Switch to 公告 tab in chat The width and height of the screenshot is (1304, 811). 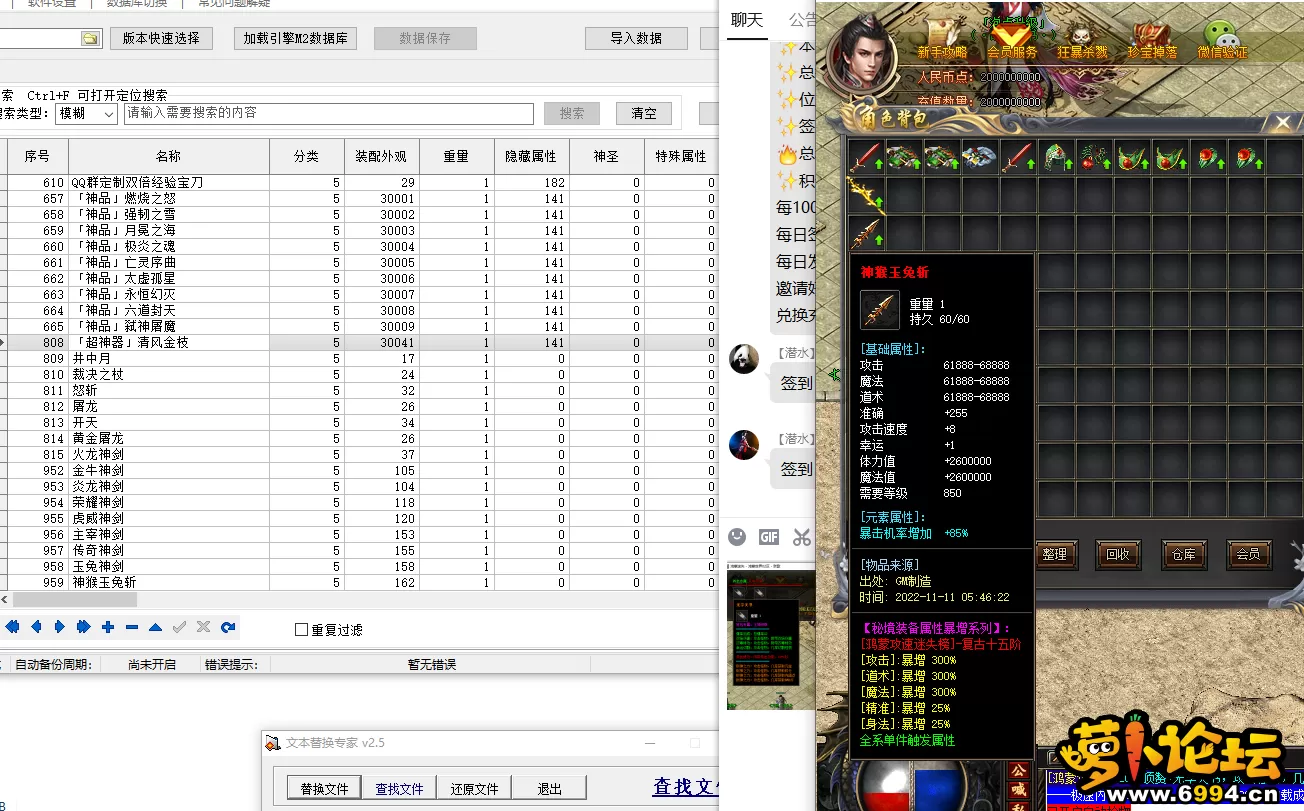(802, 19)
